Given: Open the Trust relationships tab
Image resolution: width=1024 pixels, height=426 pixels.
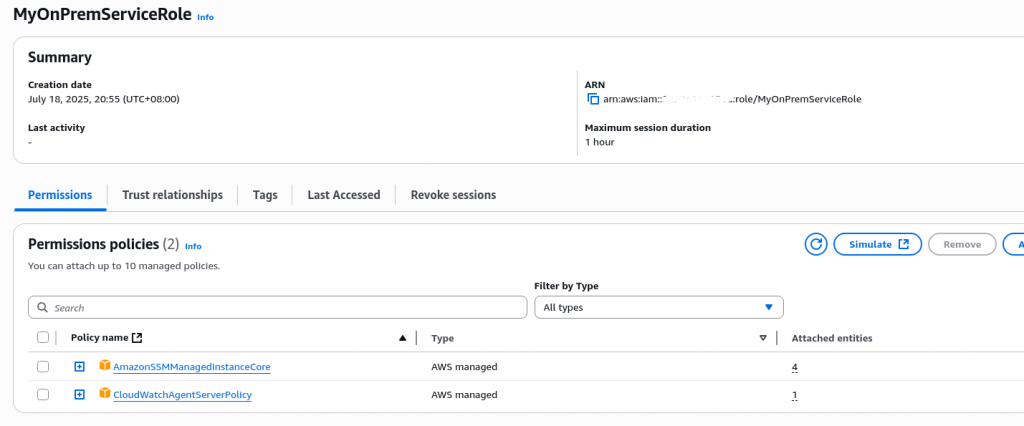Looking at the screenshot, I should coord(172,195).
